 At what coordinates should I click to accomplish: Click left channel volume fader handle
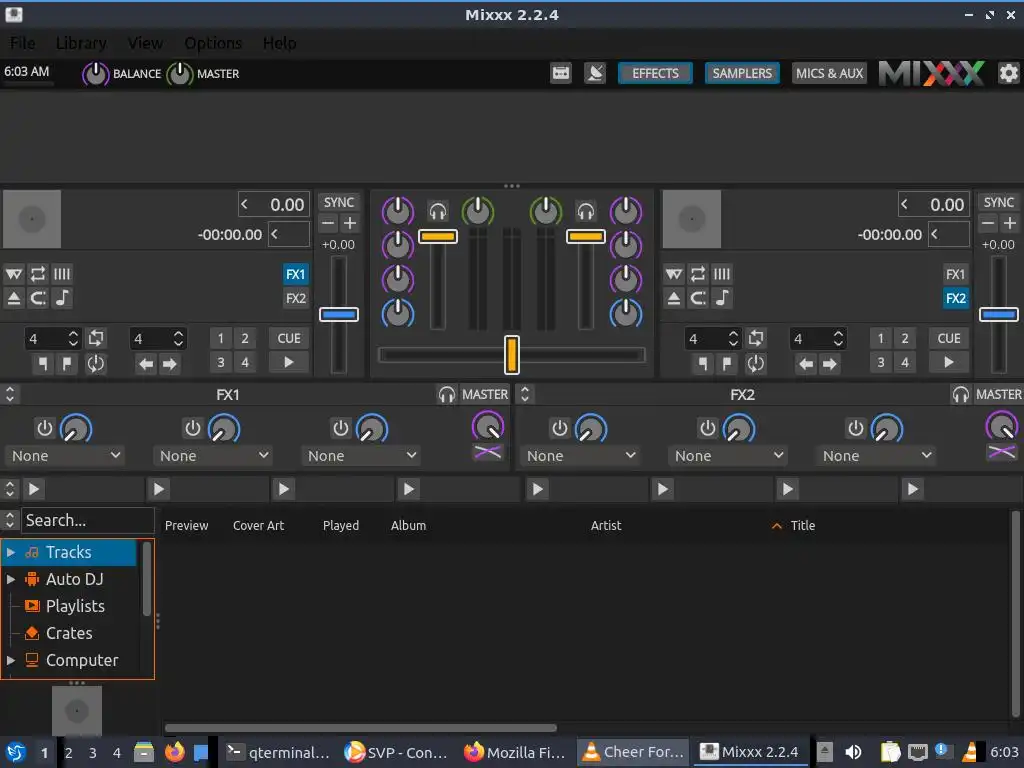(x=438, y=236)
